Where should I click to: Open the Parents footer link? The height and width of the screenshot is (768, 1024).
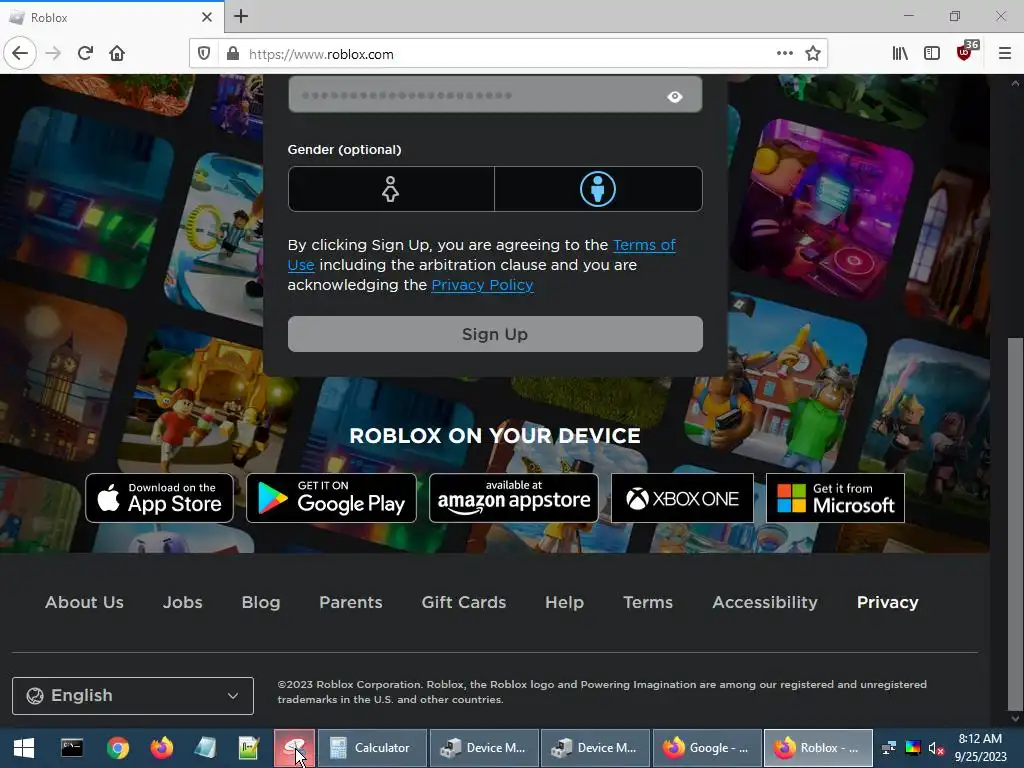pos(351,602)
